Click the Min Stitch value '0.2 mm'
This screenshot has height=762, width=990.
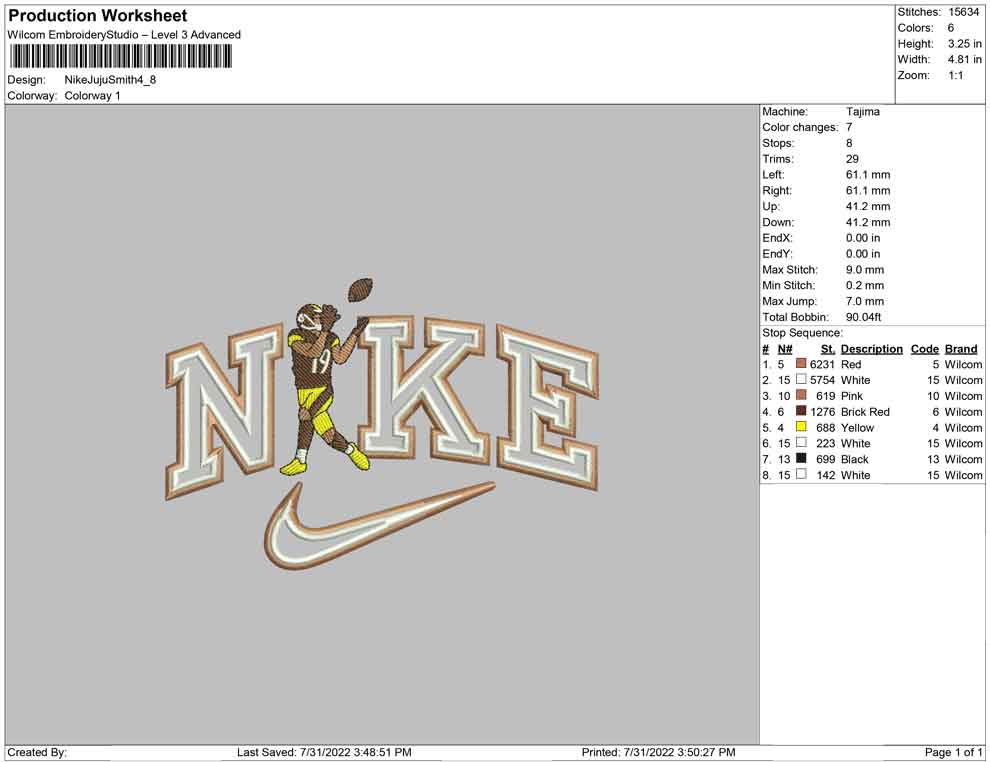865,285
